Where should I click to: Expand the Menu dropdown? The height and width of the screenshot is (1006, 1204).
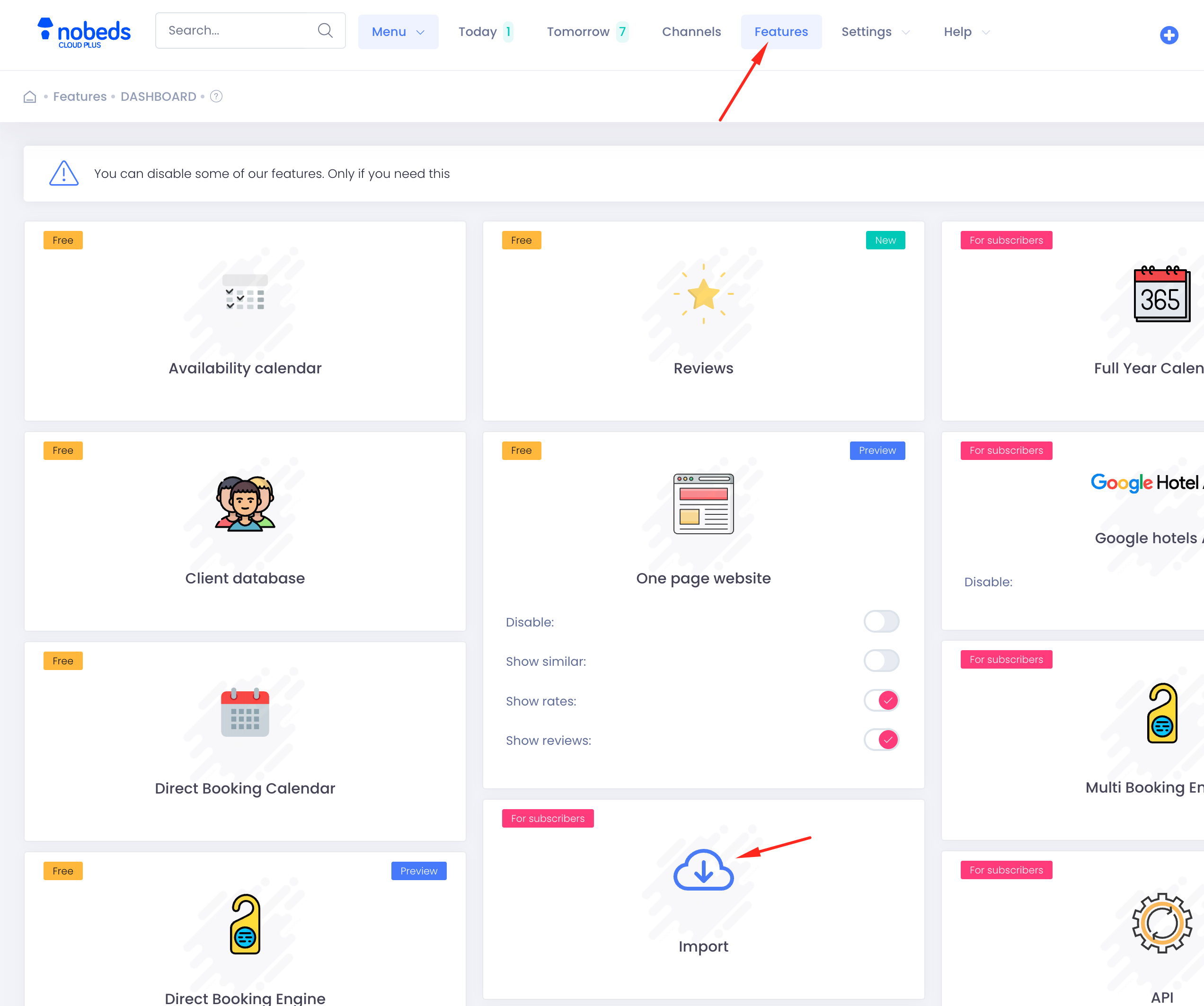(x=398, y=32)
